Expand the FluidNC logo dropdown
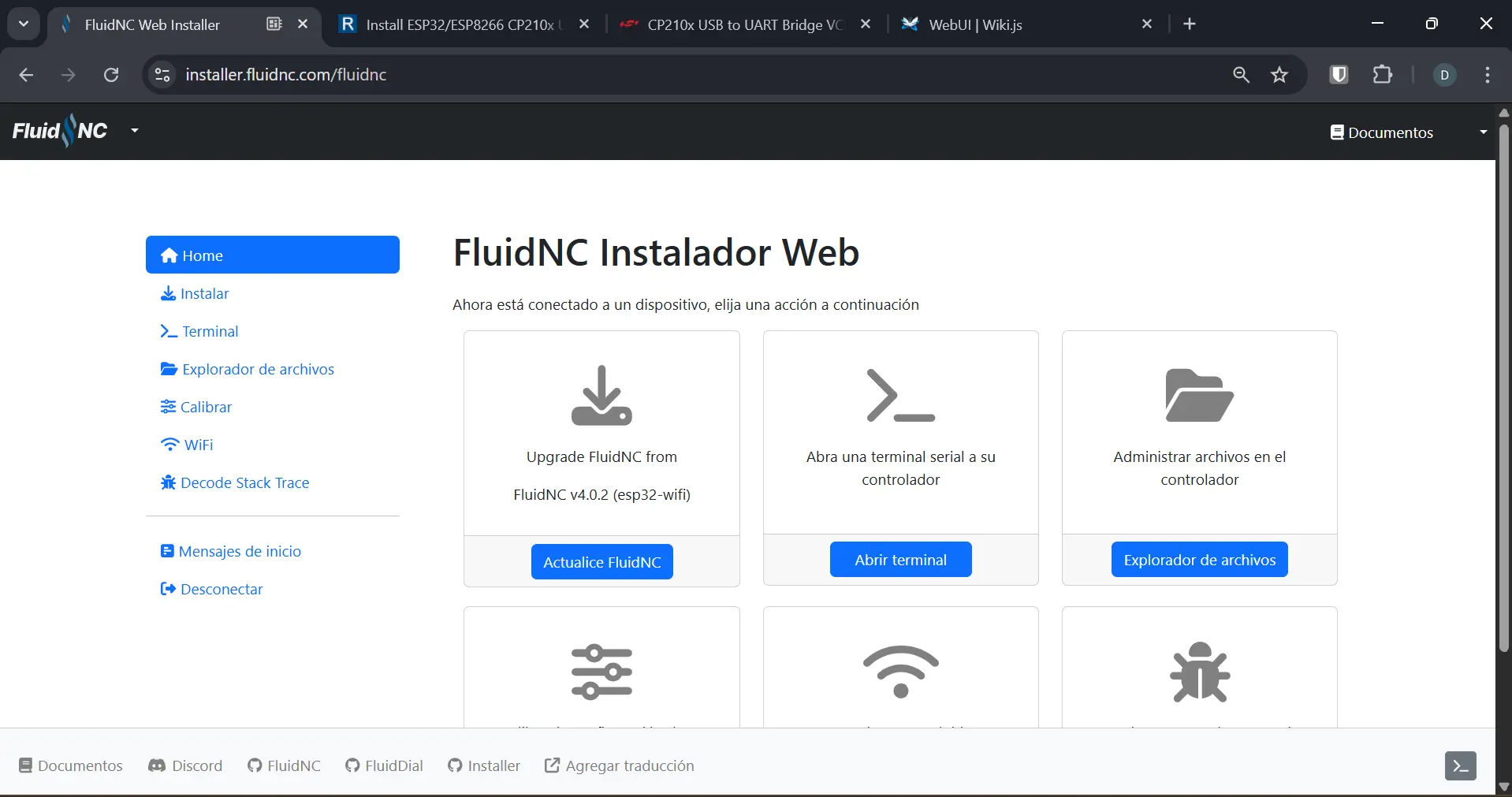 coord(134,130)
